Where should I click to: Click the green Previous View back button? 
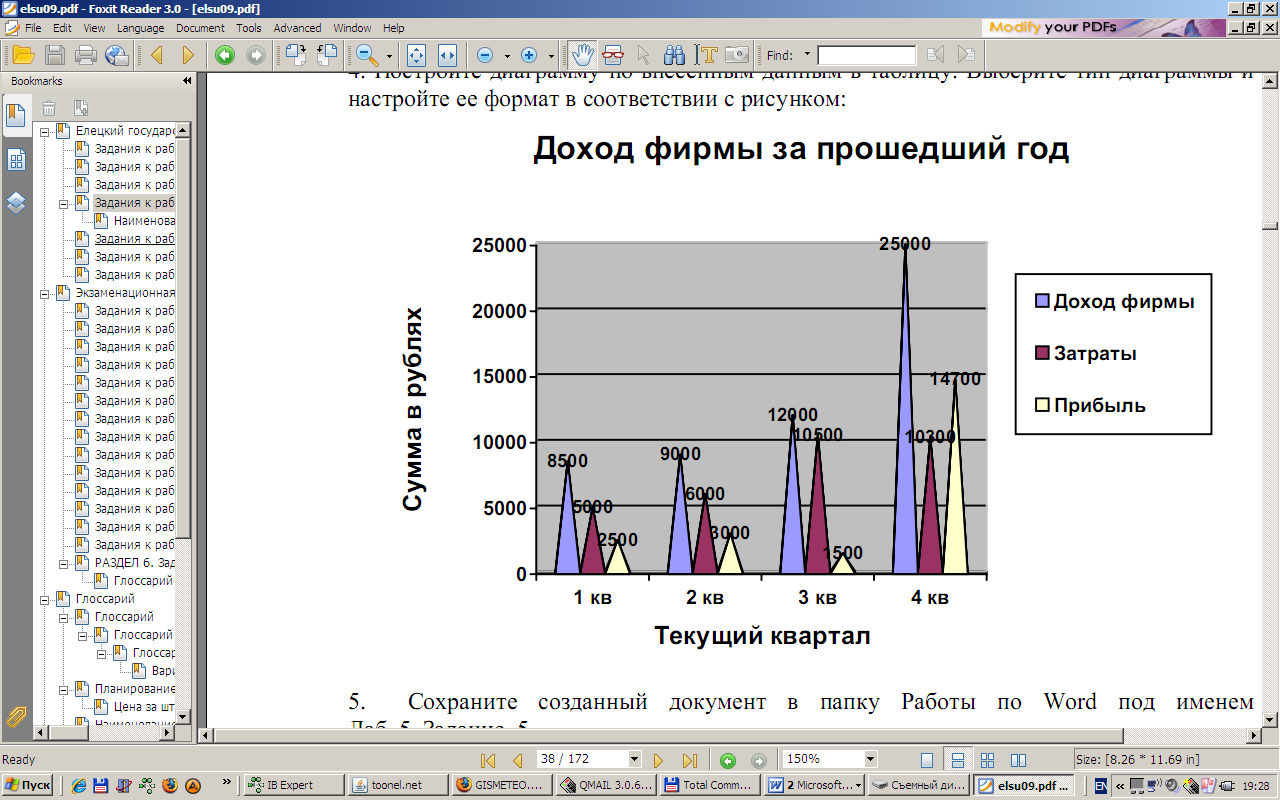tap(225, 55)
